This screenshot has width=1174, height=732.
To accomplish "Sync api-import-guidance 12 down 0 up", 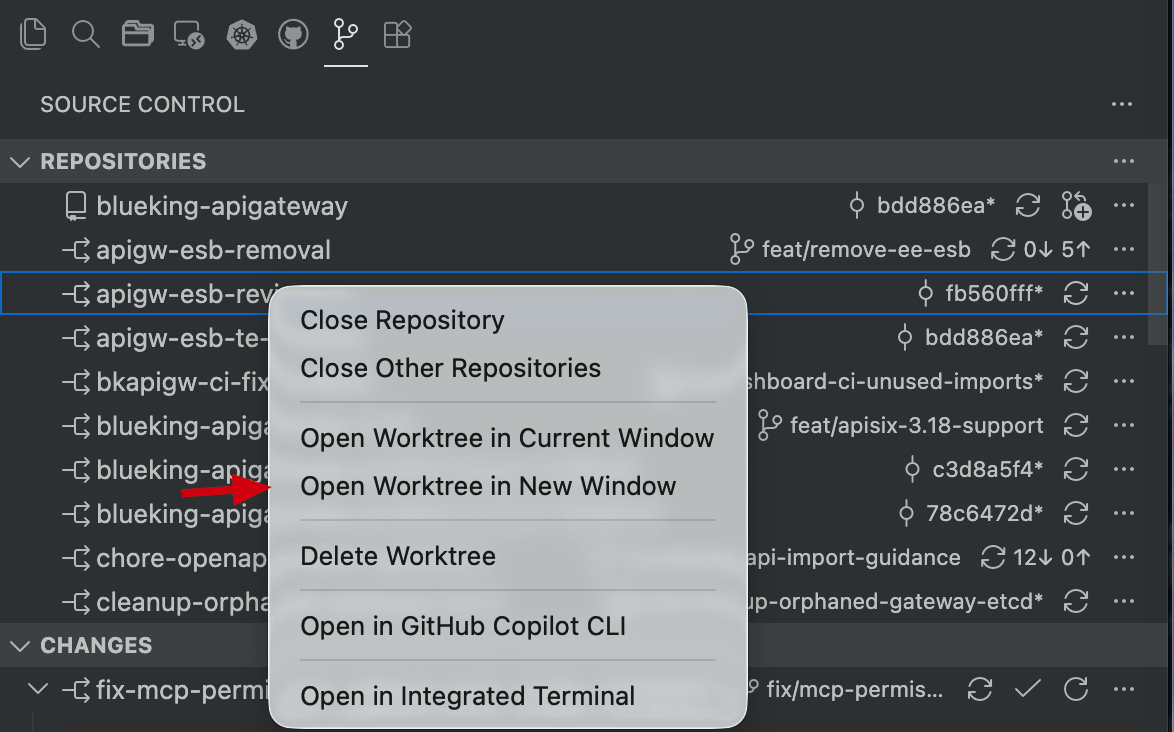I will pos(1035,558).
